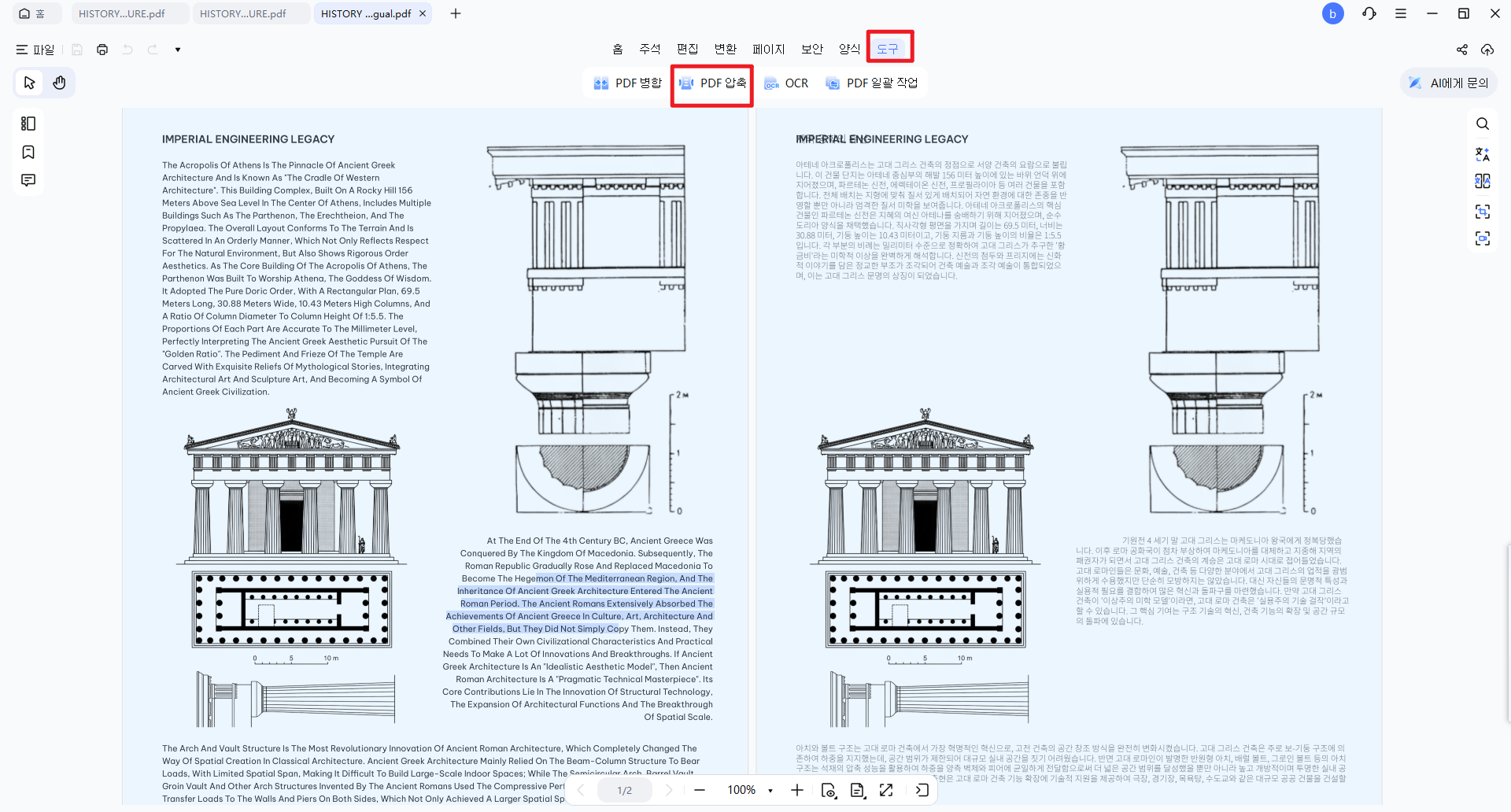The width and height of the screenshot is (1511, 812).
Task: Zoom out with the minus button
Action: (x=700, y=790)
